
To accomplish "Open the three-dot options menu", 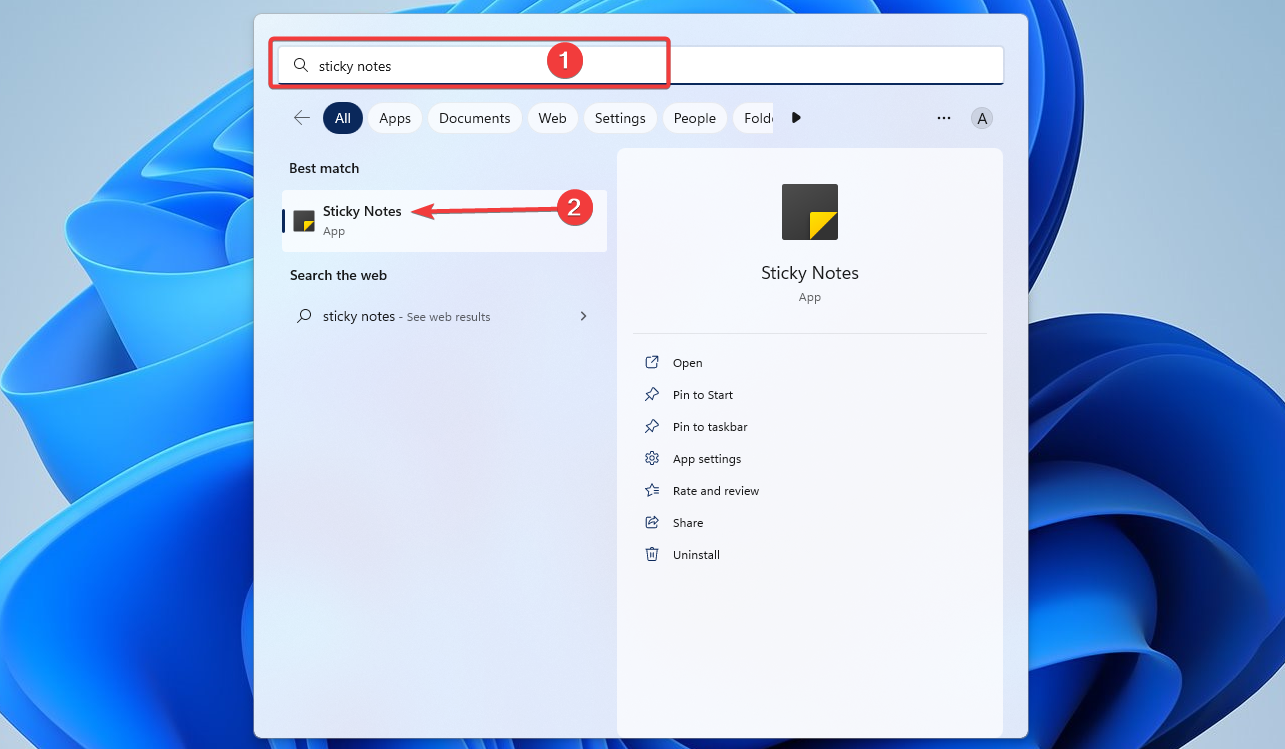I will 944,118.
